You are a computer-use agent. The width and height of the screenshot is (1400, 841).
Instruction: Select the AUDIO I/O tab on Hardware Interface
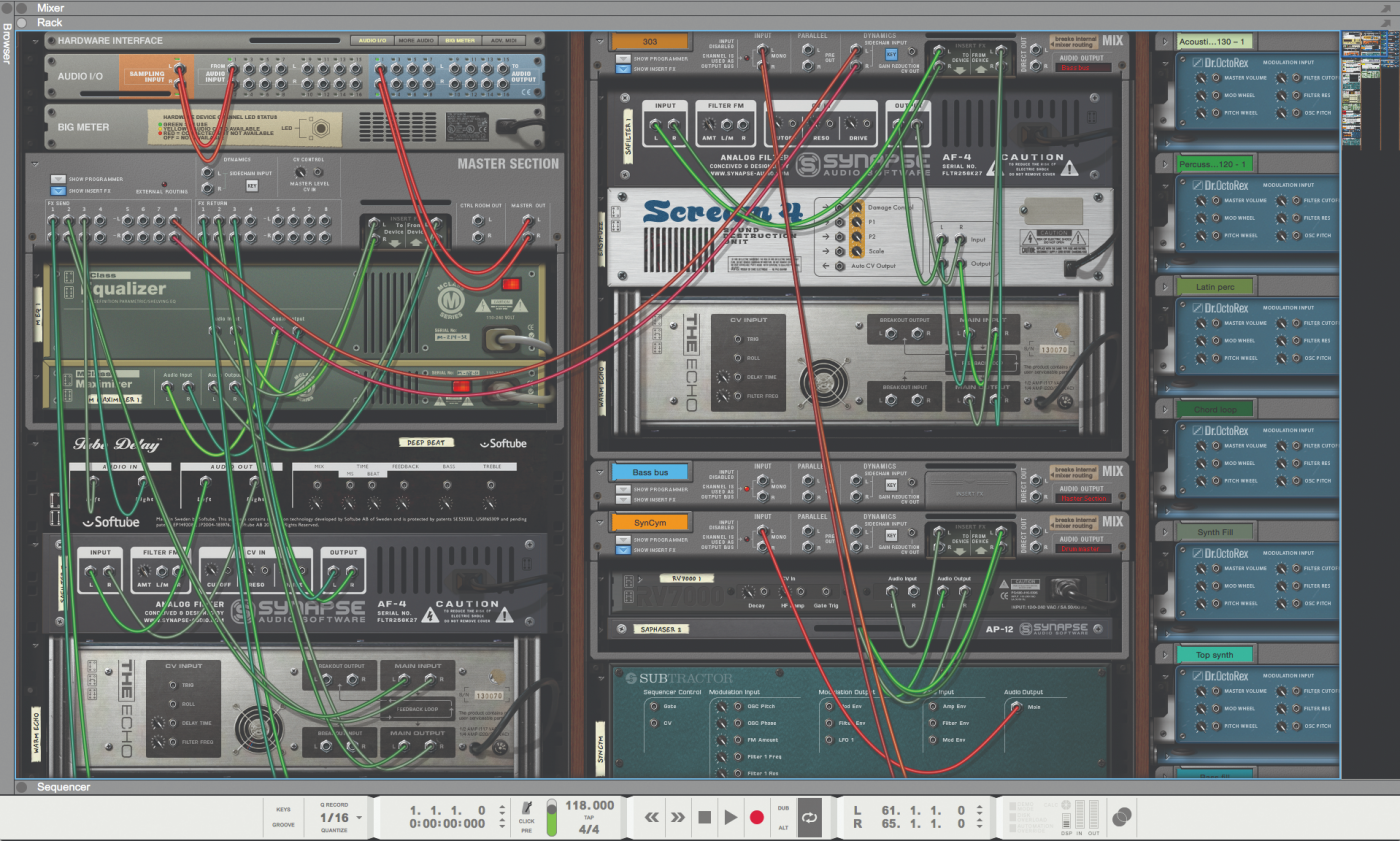[x=372, y=41]
